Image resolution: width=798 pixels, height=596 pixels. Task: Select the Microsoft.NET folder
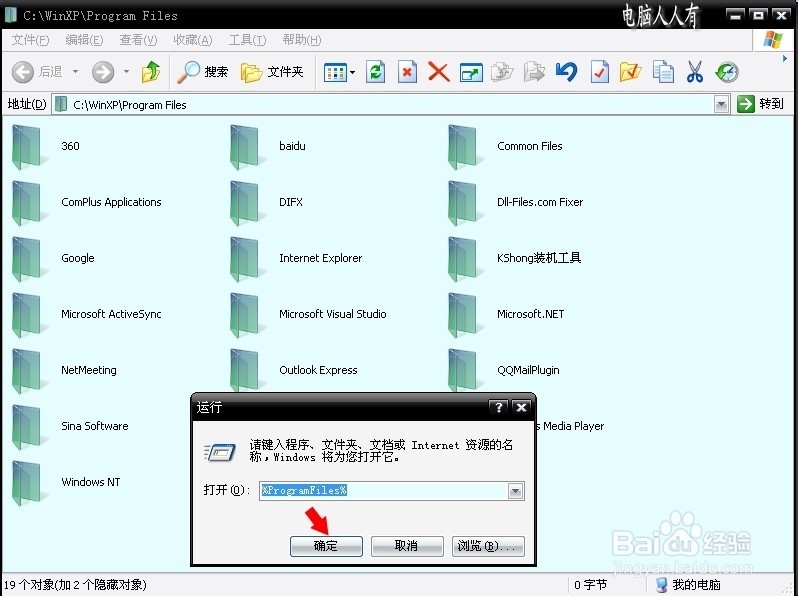pyautogui.click(x=506, y=315)
